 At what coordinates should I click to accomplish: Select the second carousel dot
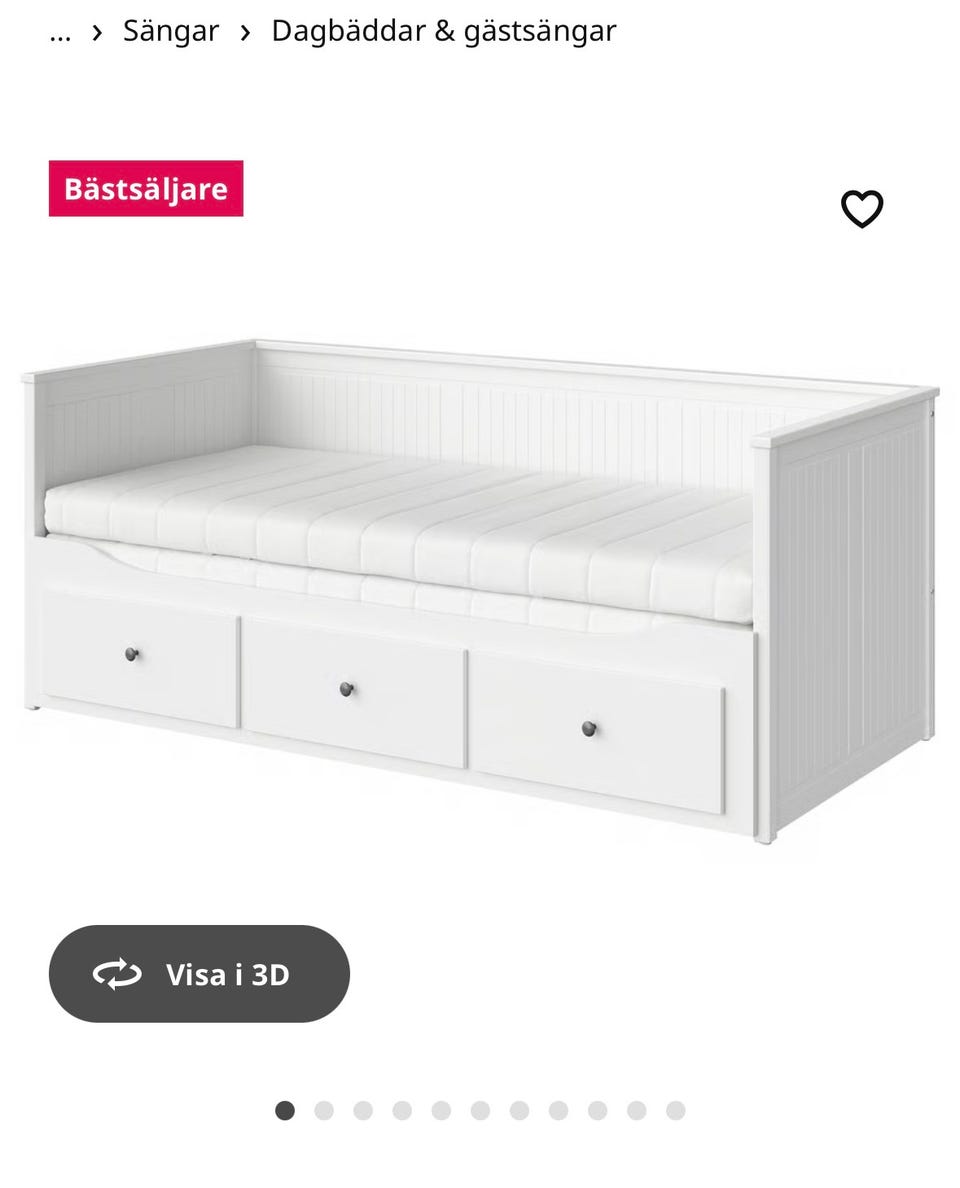[x=324, y=1111]
